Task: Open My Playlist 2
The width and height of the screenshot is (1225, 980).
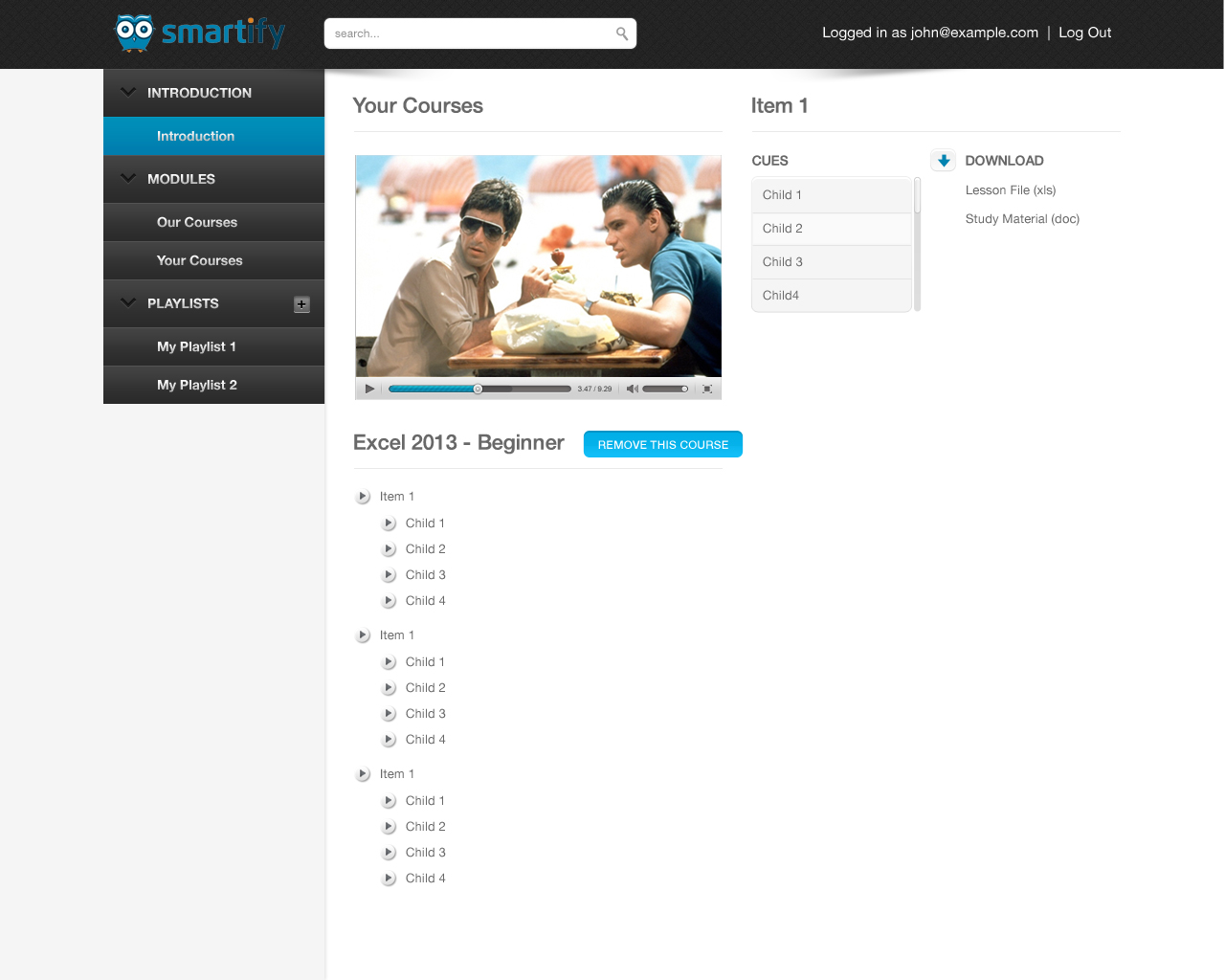Action: [x=213, y=385]
